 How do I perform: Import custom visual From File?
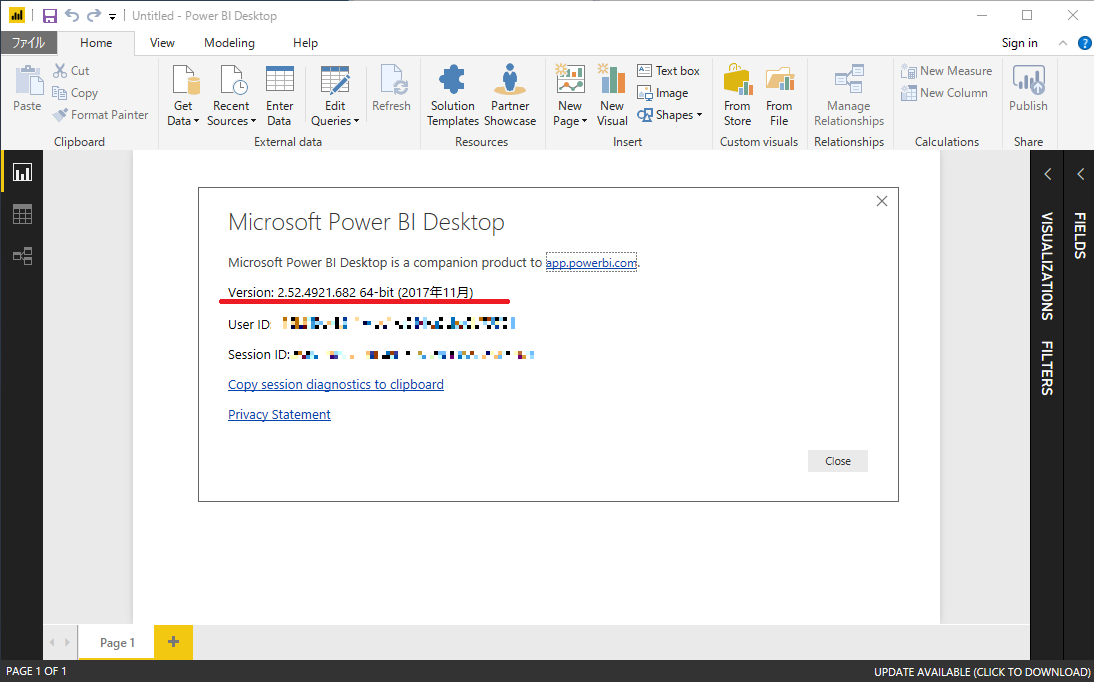[x=779, y=96]
